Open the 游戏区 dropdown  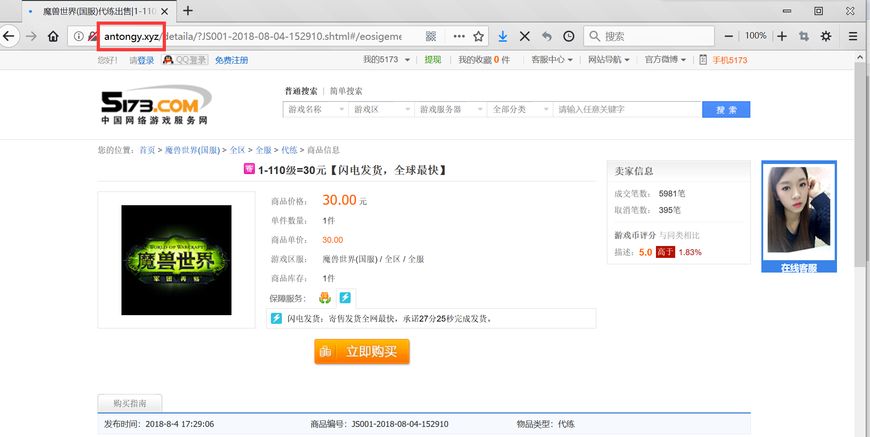(381, 110)
